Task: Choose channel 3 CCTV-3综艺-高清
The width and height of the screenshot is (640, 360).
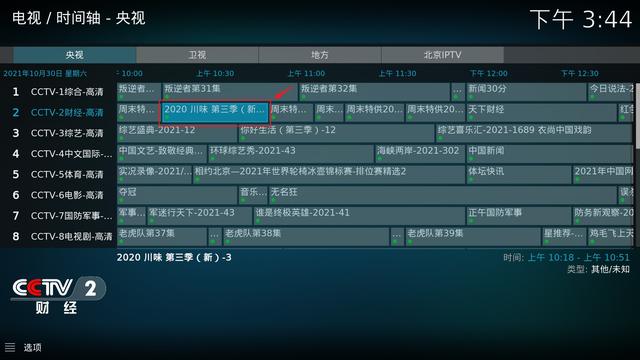Action: pos(58,133)
